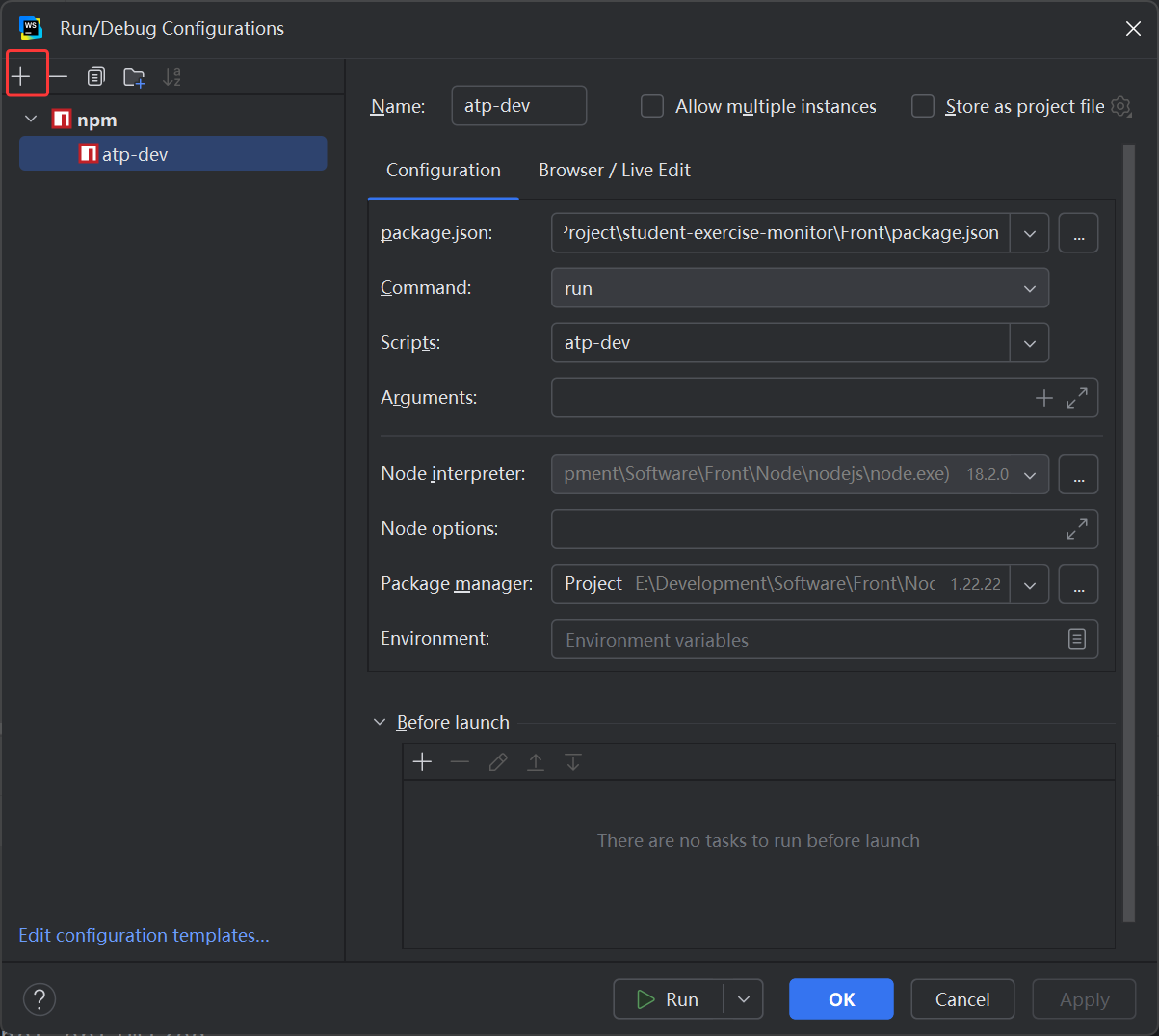Create a new configuration folder
The height and width of the screenshot is (1036, 1159).
coord(134,77)
